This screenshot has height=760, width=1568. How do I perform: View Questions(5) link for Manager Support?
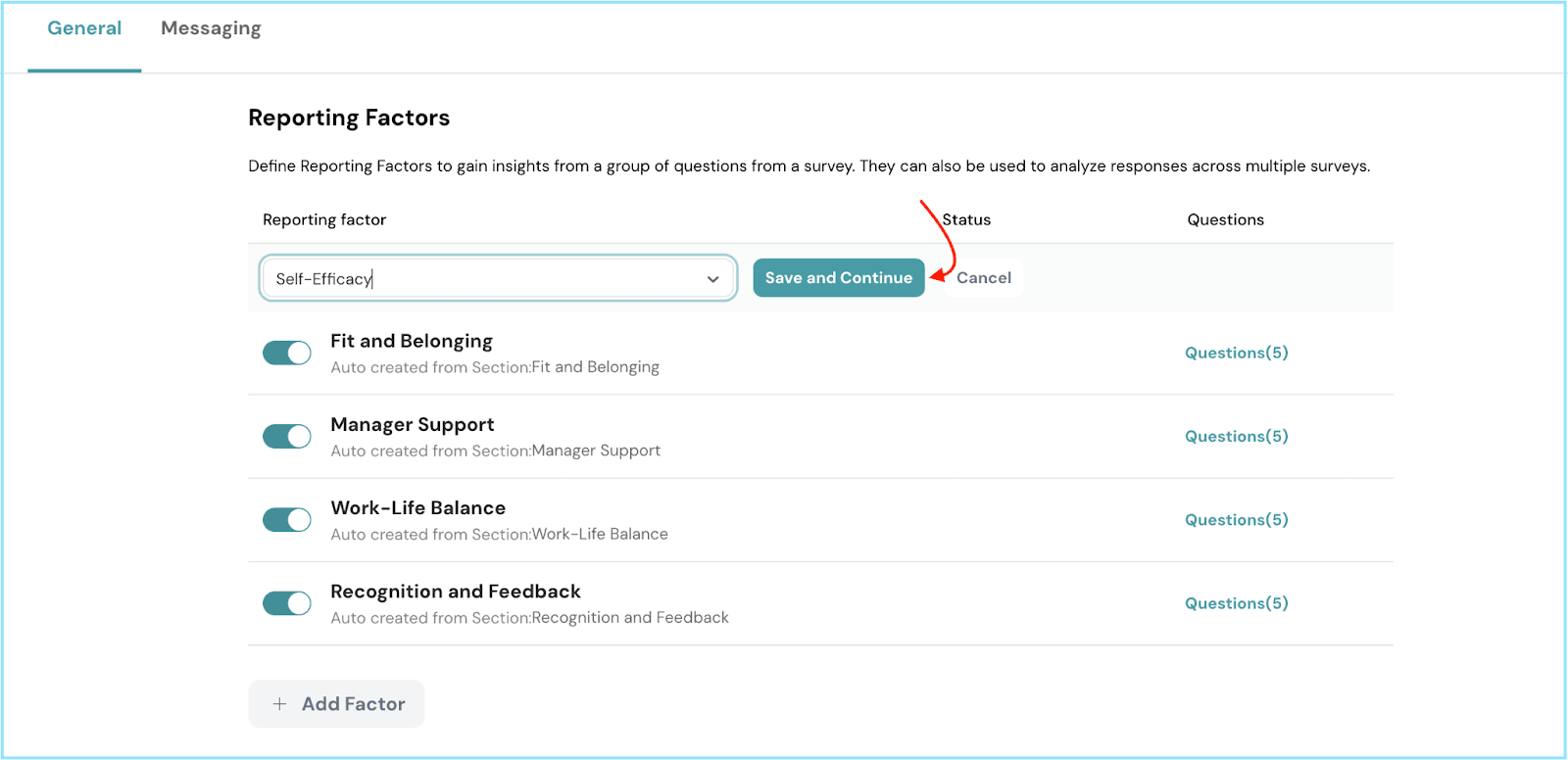(x=1236, y=436)
